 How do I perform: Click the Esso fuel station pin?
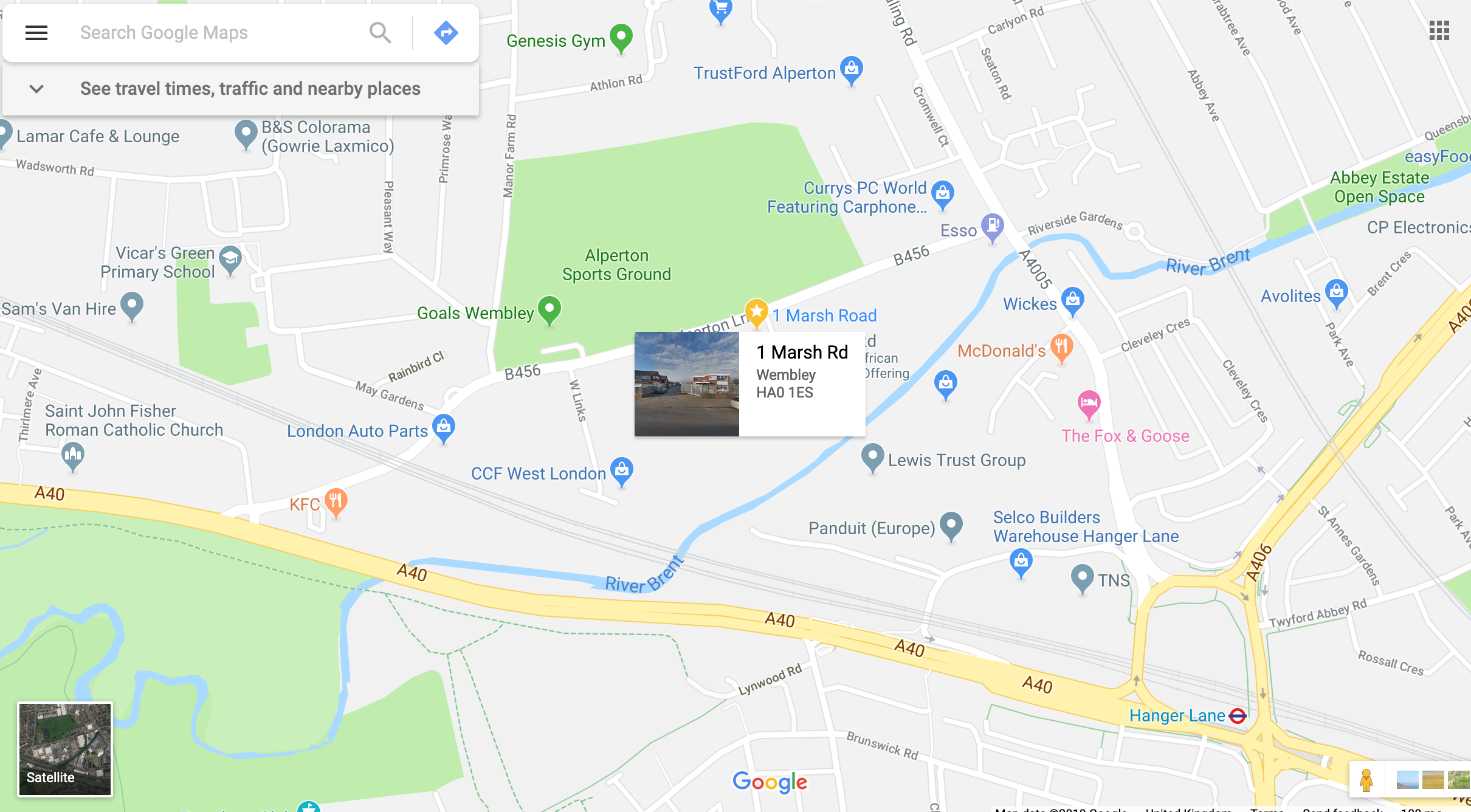(x=993, y=227)
